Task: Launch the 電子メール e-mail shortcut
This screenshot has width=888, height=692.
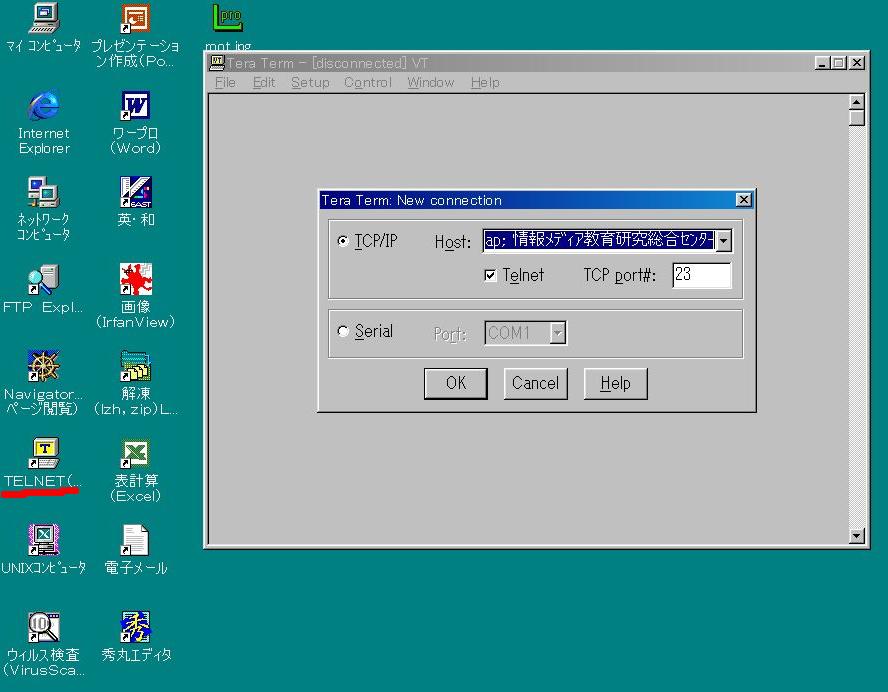Action: pyautogui.click(x=135, y=540)
